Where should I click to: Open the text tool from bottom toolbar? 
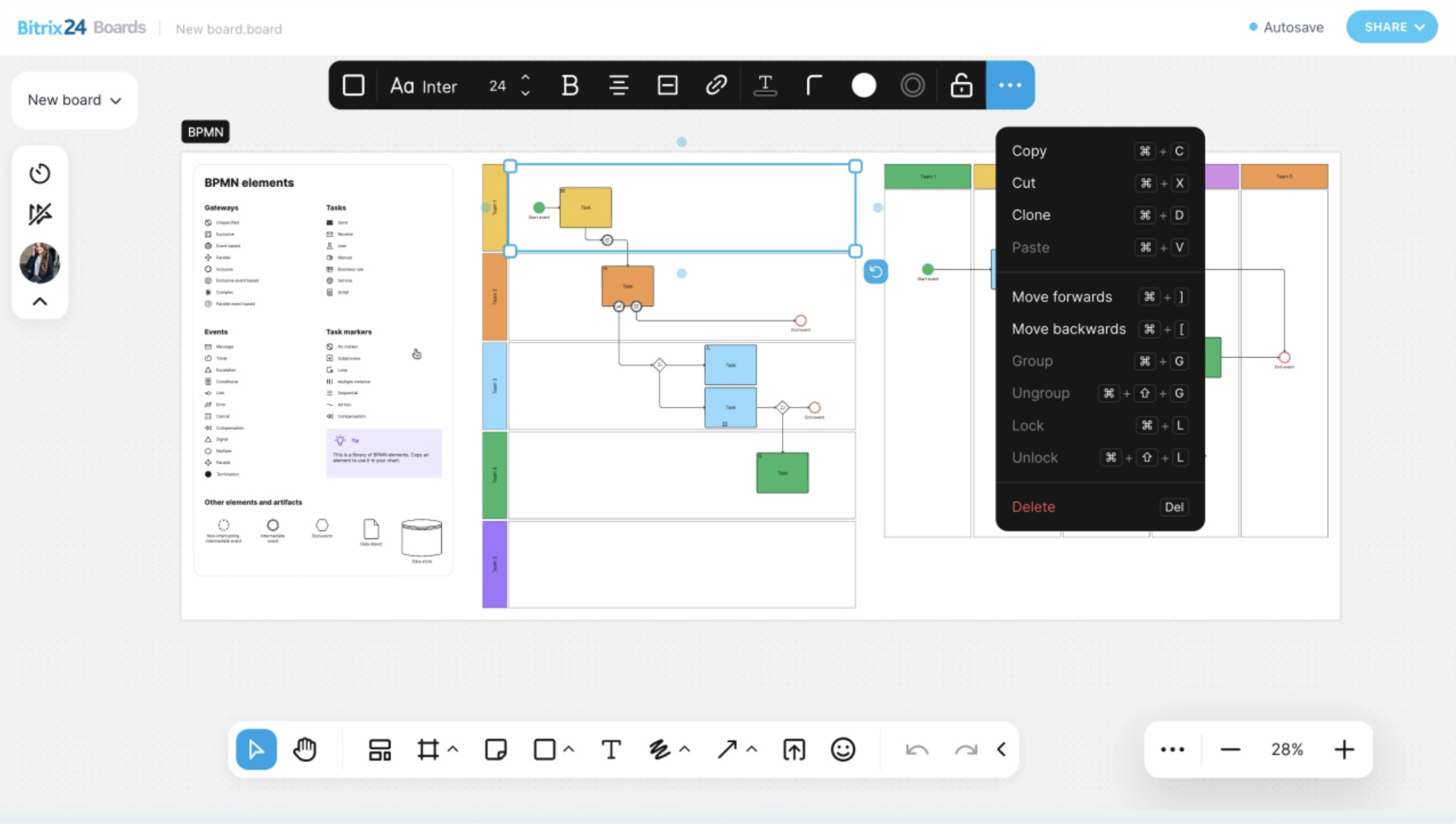pyautogui.click(x=611, y=749)
